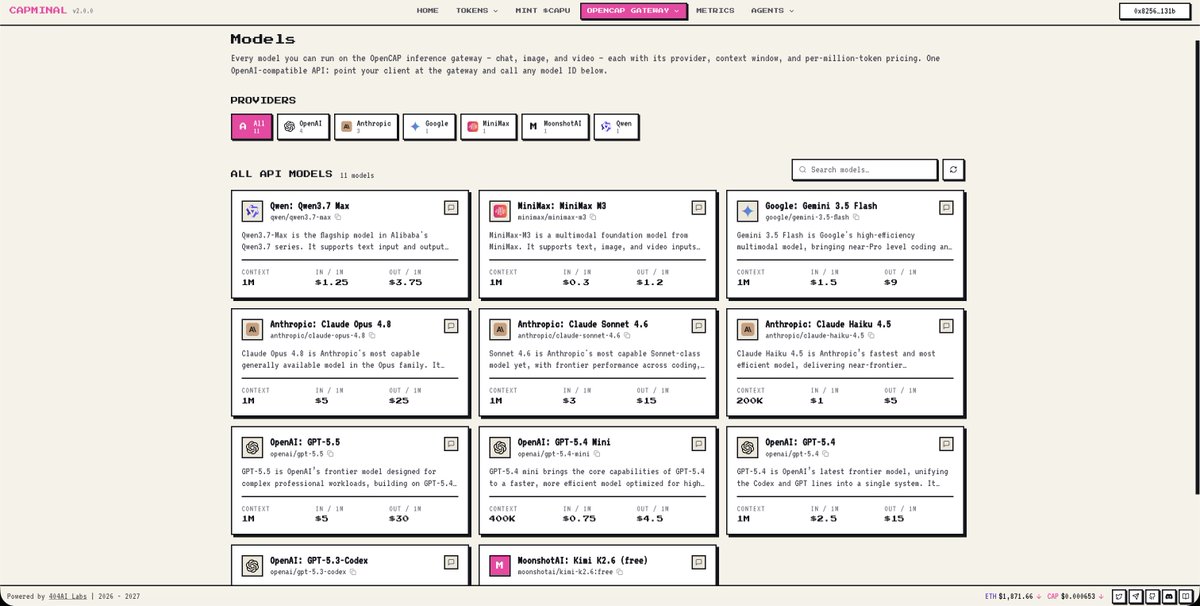Copy model ID google/gemini-3.5-flash
This screenshot has height=606, width=1200.
857,217
